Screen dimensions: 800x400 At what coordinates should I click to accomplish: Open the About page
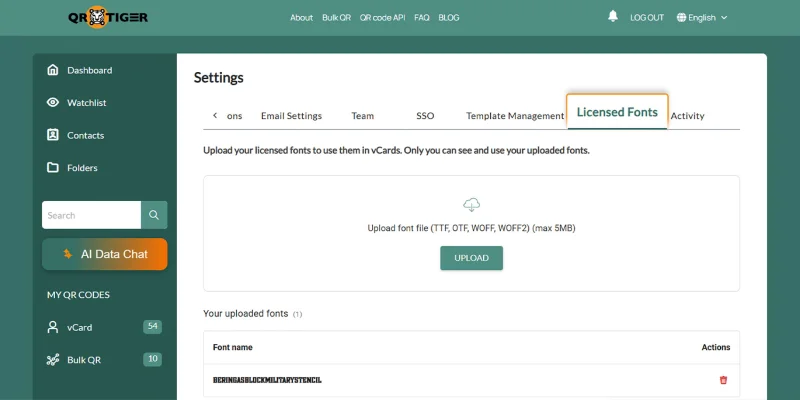click(302, 17)
